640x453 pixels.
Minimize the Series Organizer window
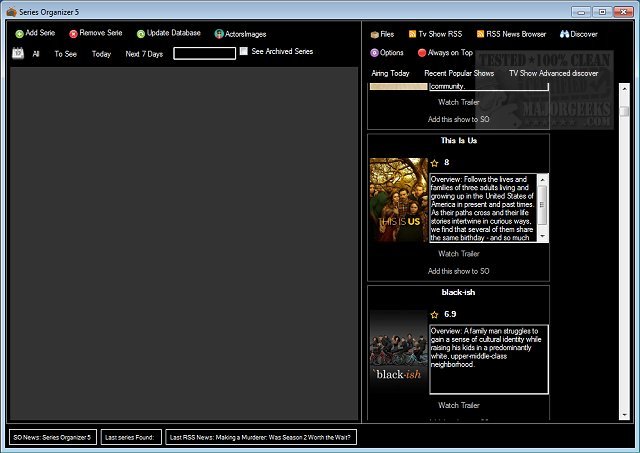pos(581,12)
